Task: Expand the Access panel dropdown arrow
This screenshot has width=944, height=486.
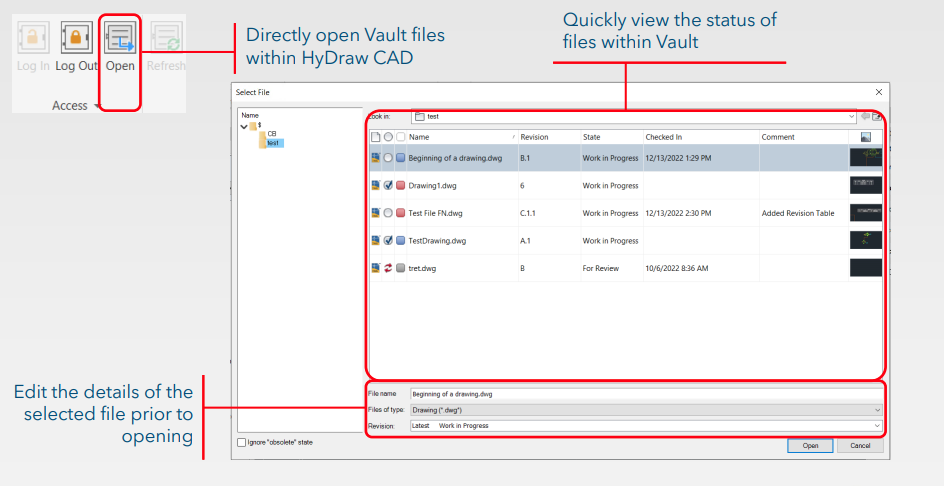Action: click(96, 107)
